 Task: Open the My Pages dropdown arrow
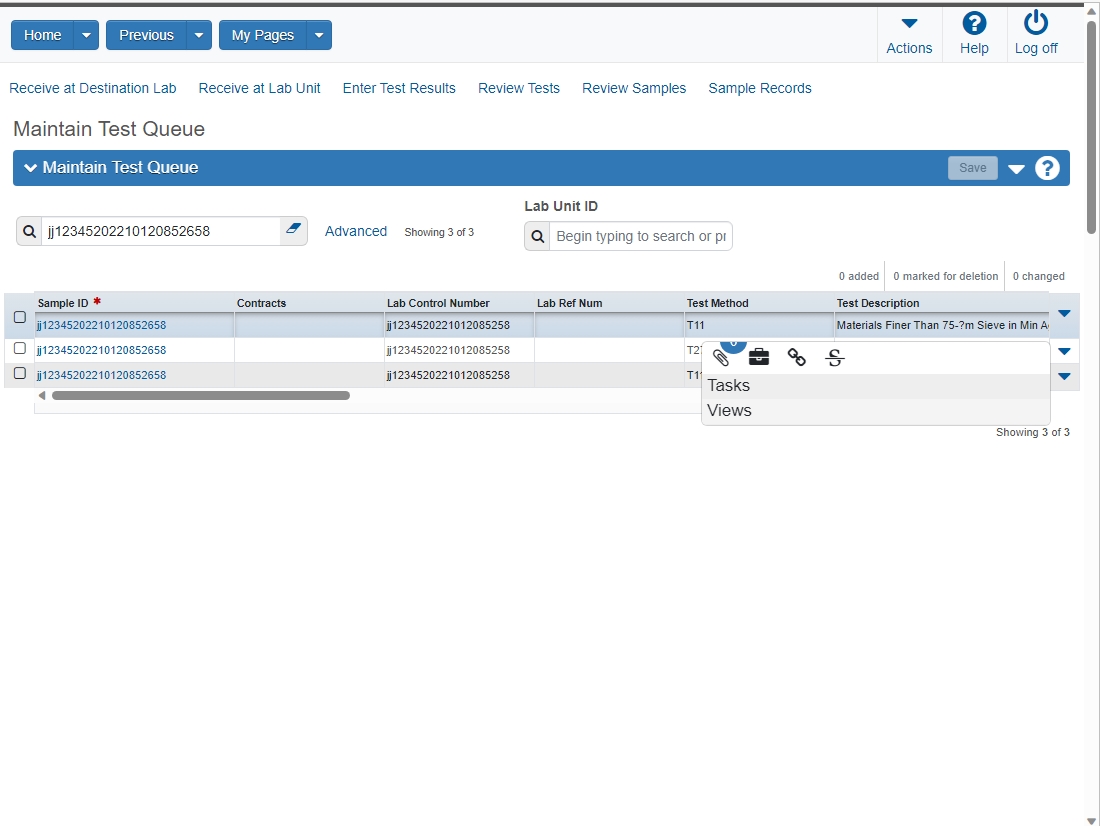point(318,35)
